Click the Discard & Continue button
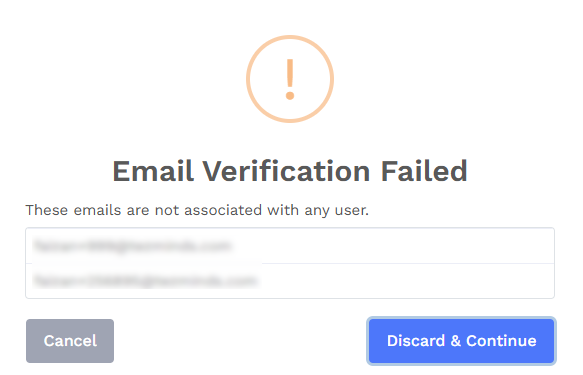Viewport: 583px width, 375px height. (x=461, y=341)
